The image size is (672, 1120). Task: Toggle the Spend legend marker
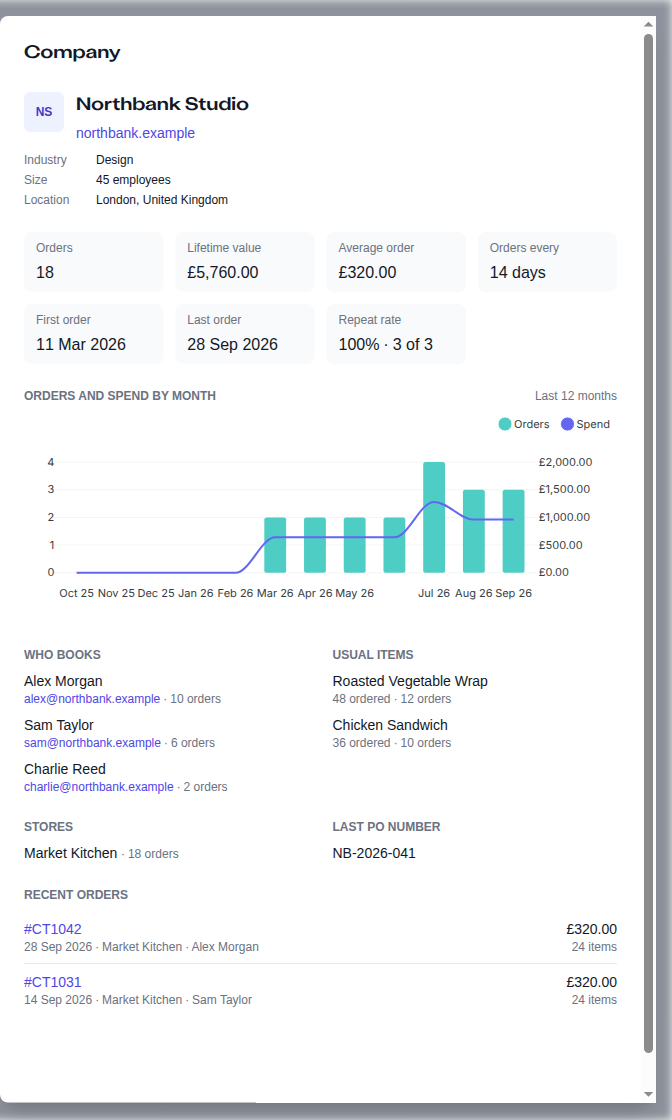point(567,424)
